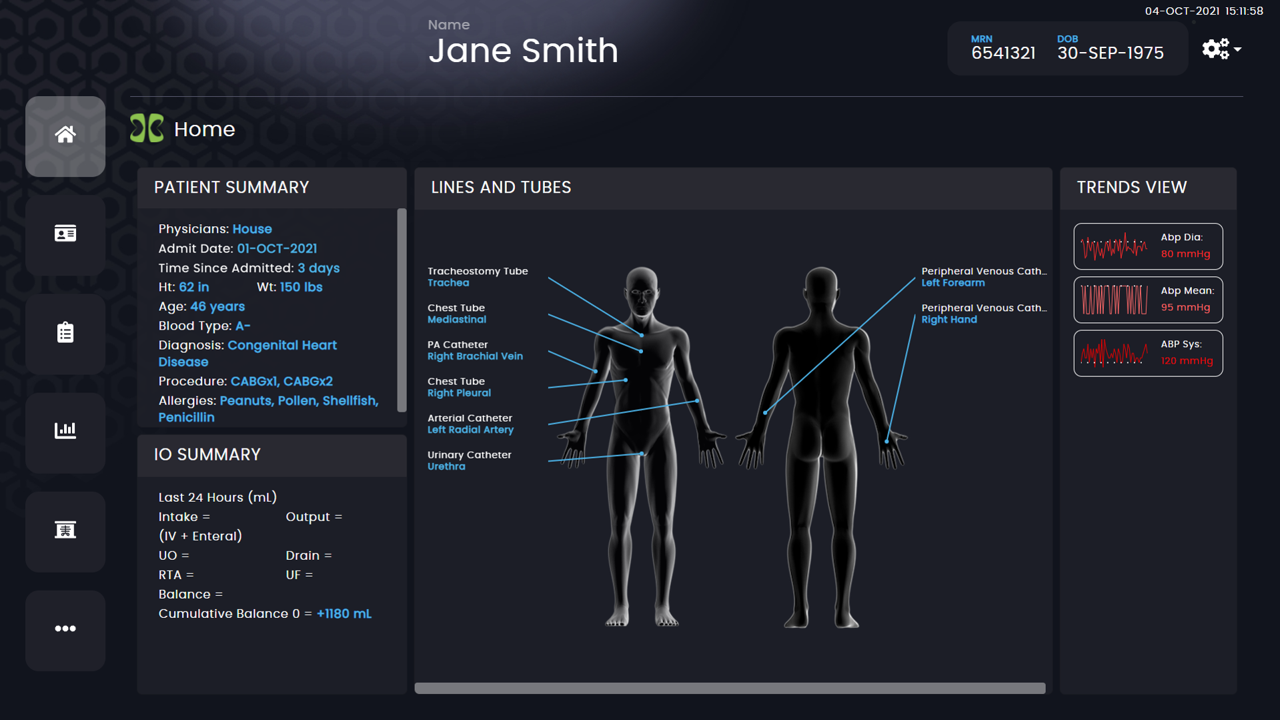Click the DOB 30-SEP-1975

(x=1110, y=53)
